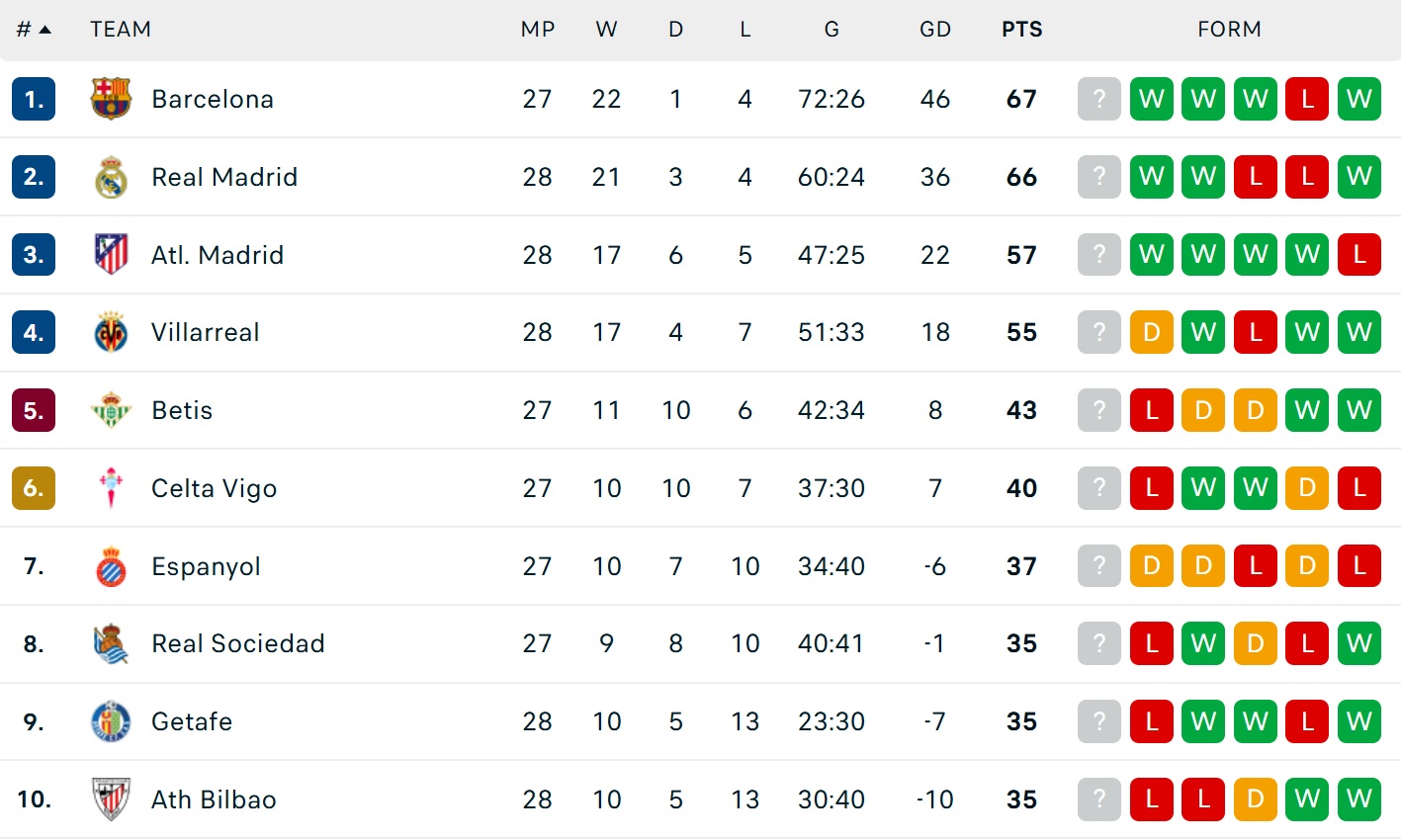The height and width of the screenshot is (840, 1401).
Task: Sort standings by GD column header
Action: [934, 30]
